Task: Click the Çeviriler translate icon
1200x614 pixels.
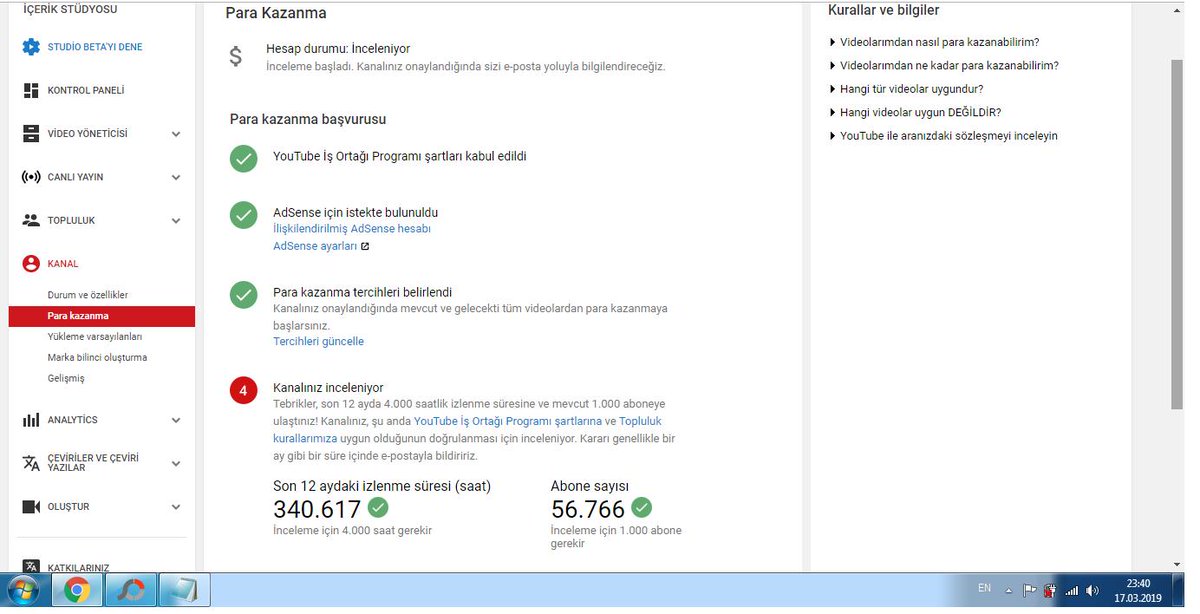Action: point(31,463)
